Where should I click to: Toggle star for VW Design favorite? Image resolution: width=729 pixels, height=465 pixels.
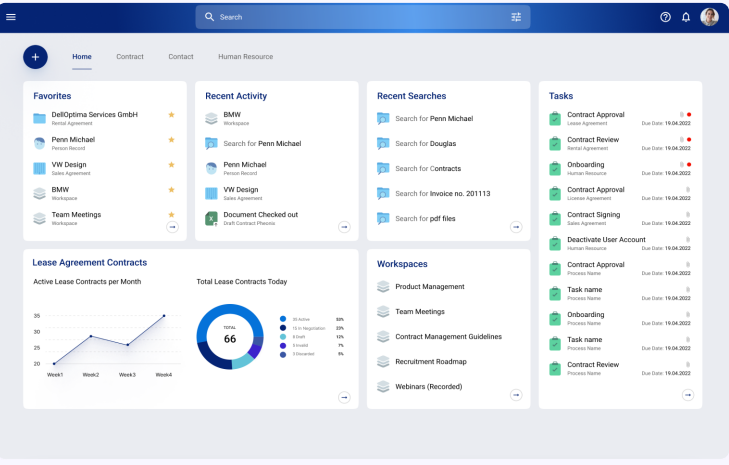tap(171, 165)
